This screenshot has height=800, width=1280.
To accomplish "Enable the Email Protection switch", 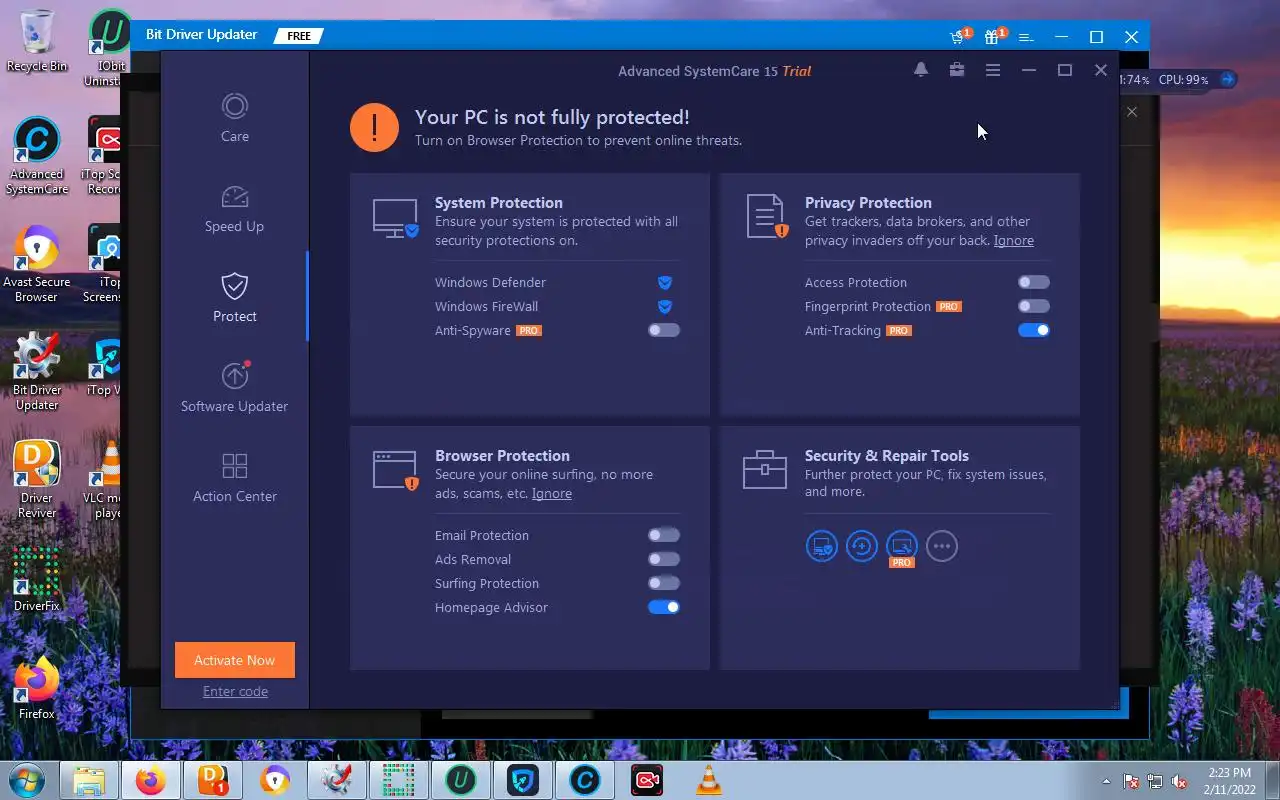I will point(664,535).
